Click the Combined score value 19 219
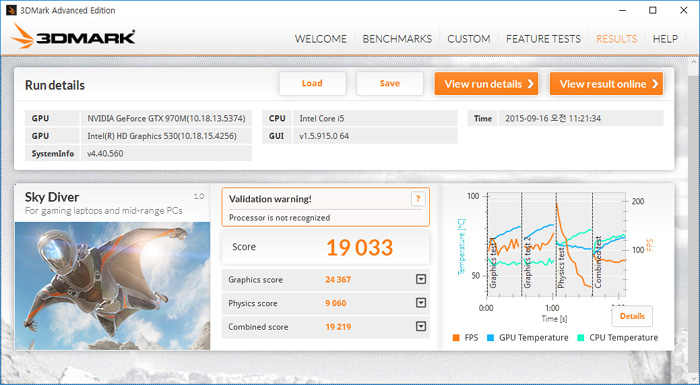 coord(338,327)
